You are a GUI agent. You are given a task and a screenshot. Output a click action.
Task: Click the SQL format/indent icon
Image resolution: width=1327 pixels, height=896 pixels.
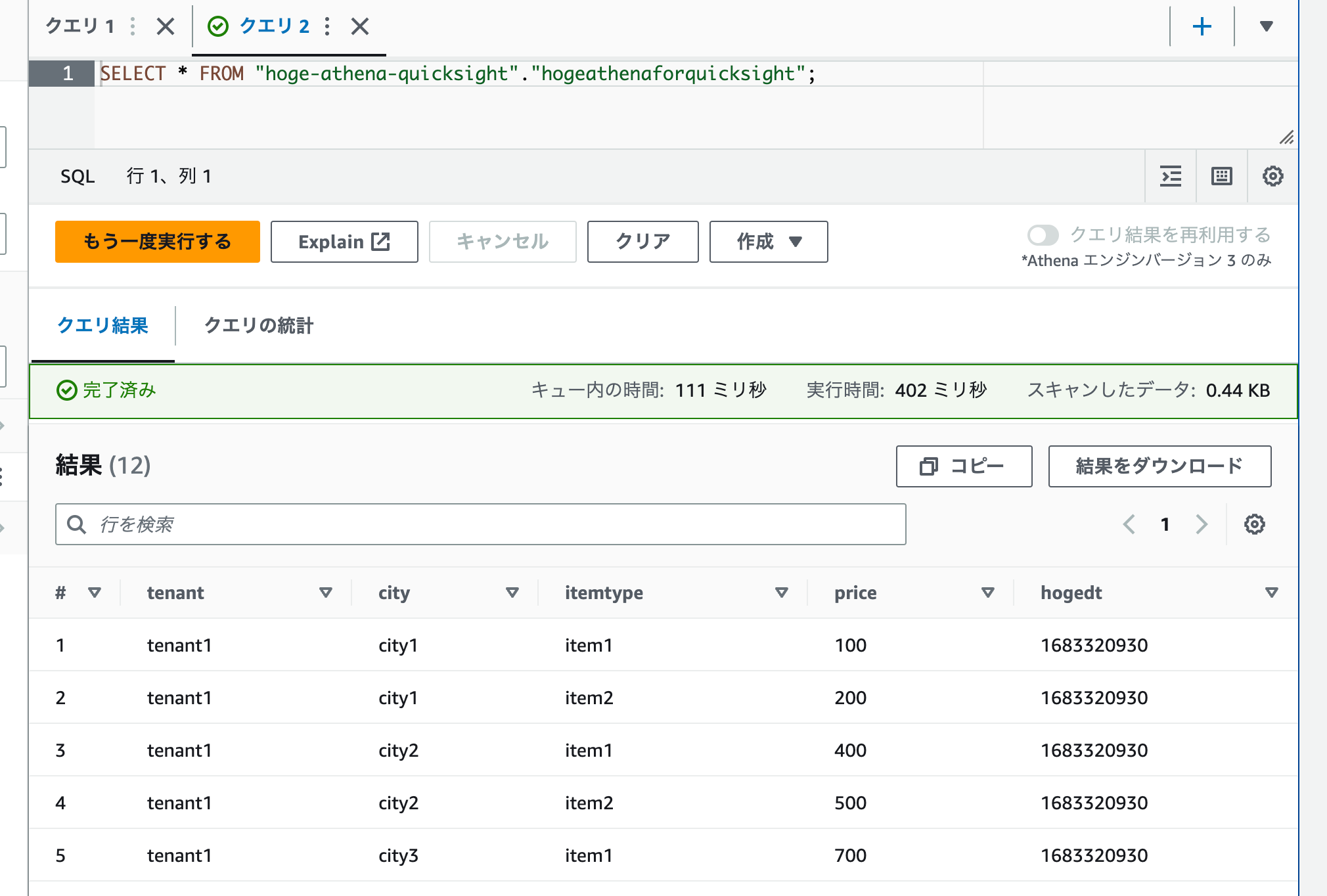[x=1171, y=176]
